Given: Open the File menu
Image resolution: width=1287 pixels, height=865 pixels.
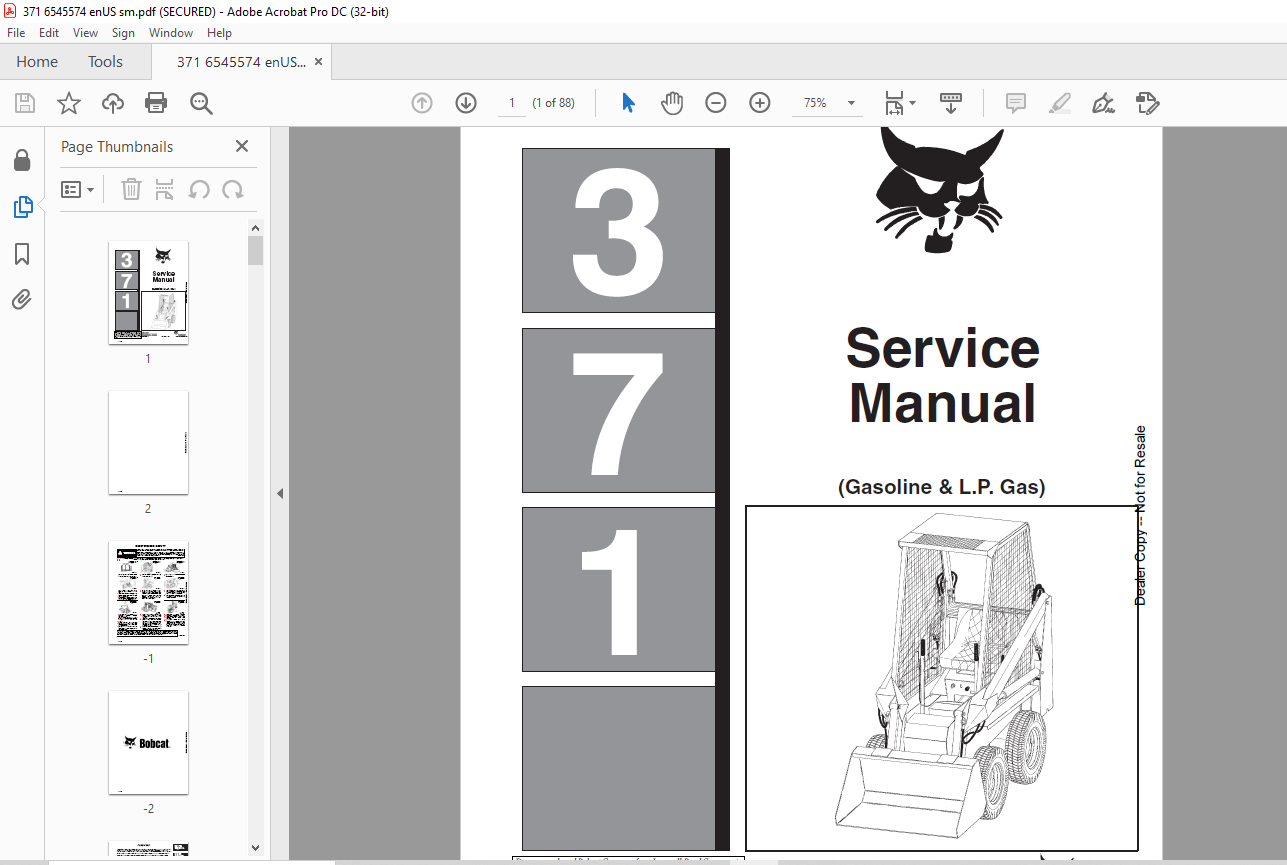Looking at the screenshot, I should tap(16, 33).
